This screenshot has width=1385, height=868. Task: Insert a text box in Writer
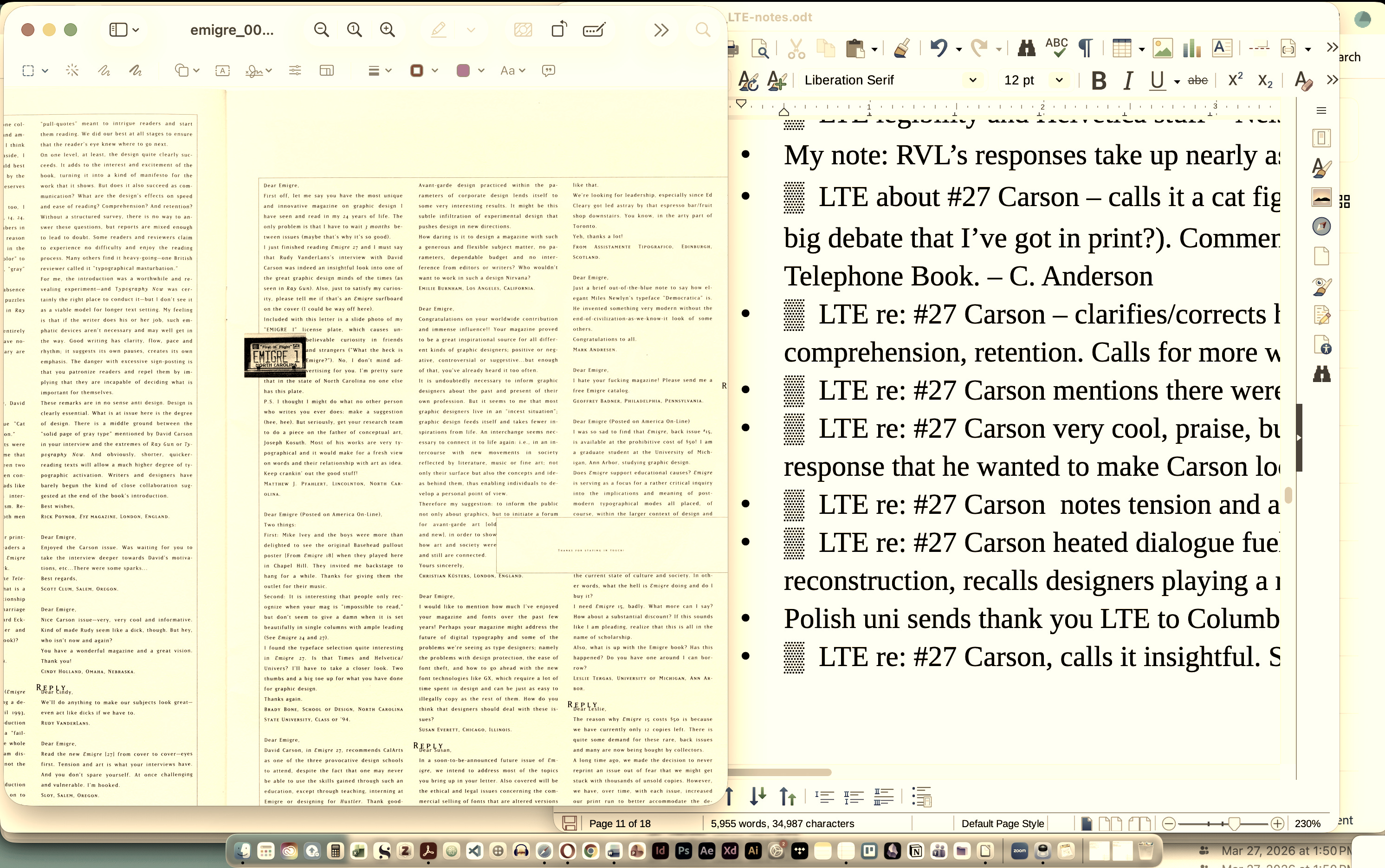pos(1222,49)
